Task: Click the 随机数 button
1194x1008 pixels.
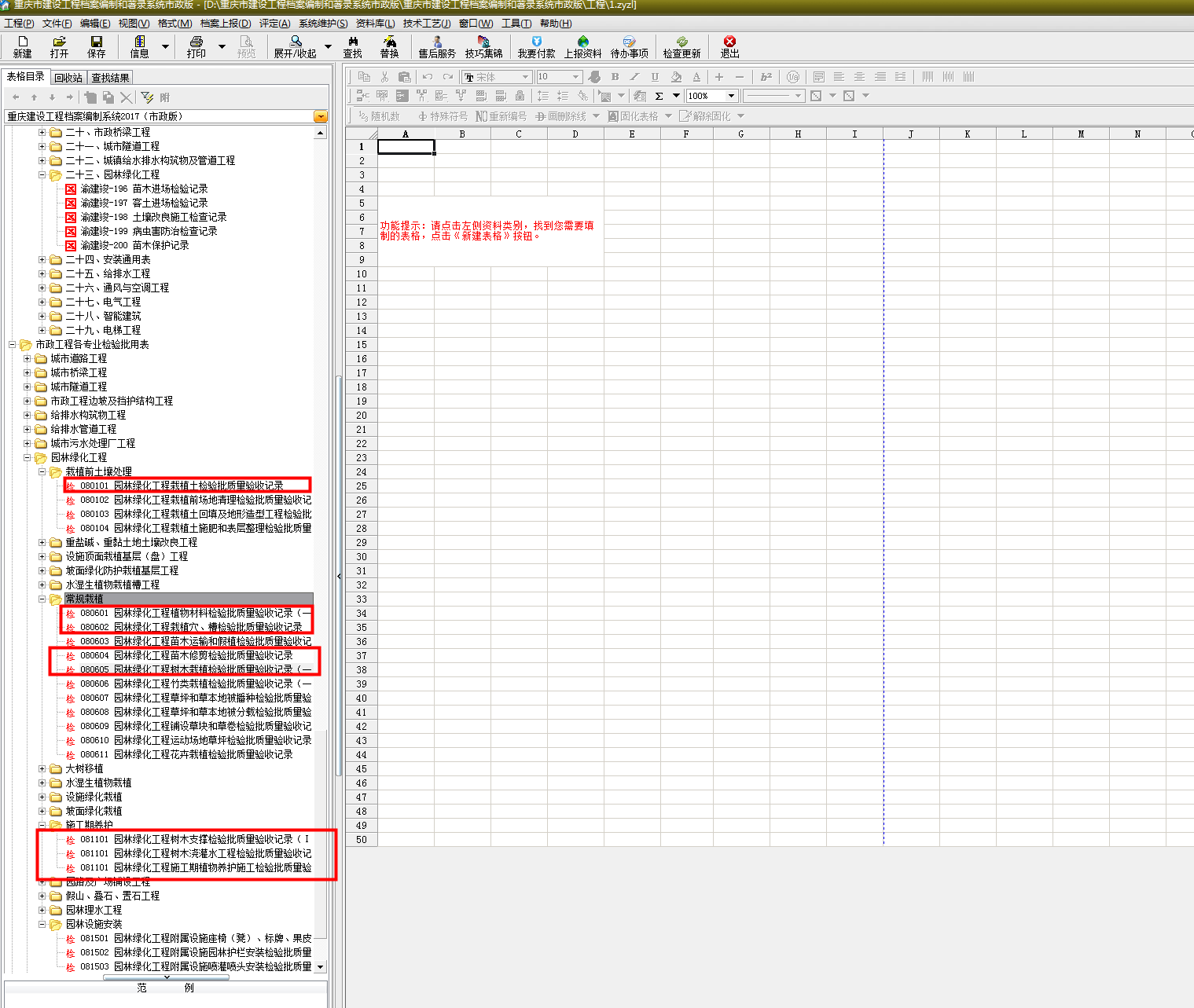Action: click(x=379, y=116)
